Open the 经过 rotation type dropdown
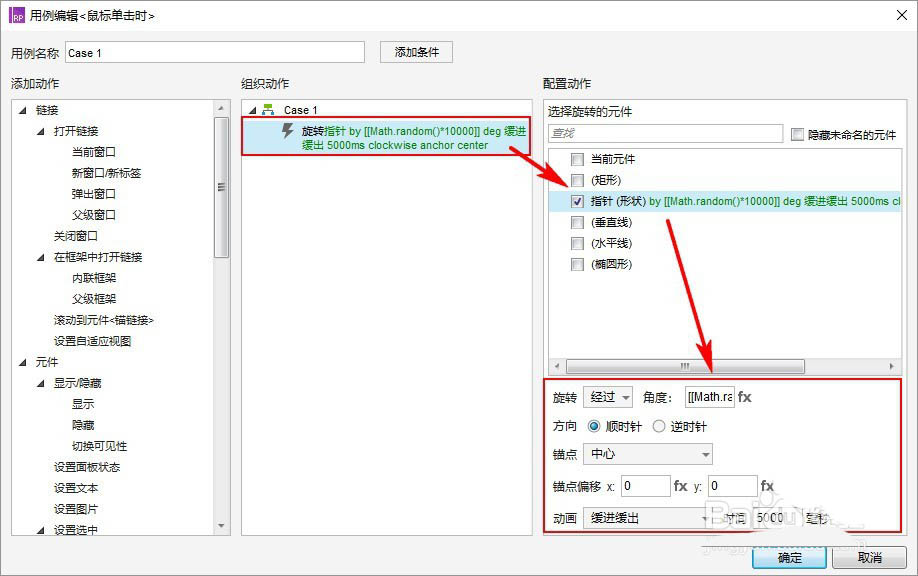Screen dimensions: 918x576 [608, 397]
